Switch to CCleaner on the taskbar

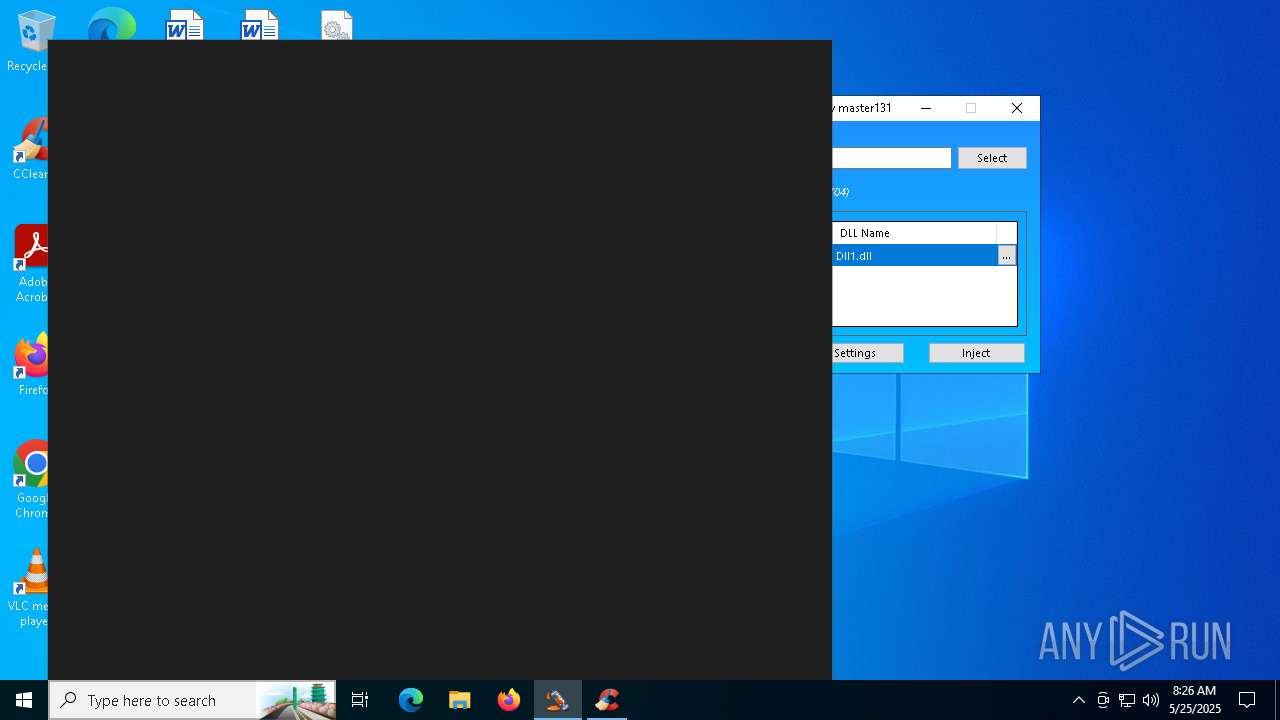[607, 700]
